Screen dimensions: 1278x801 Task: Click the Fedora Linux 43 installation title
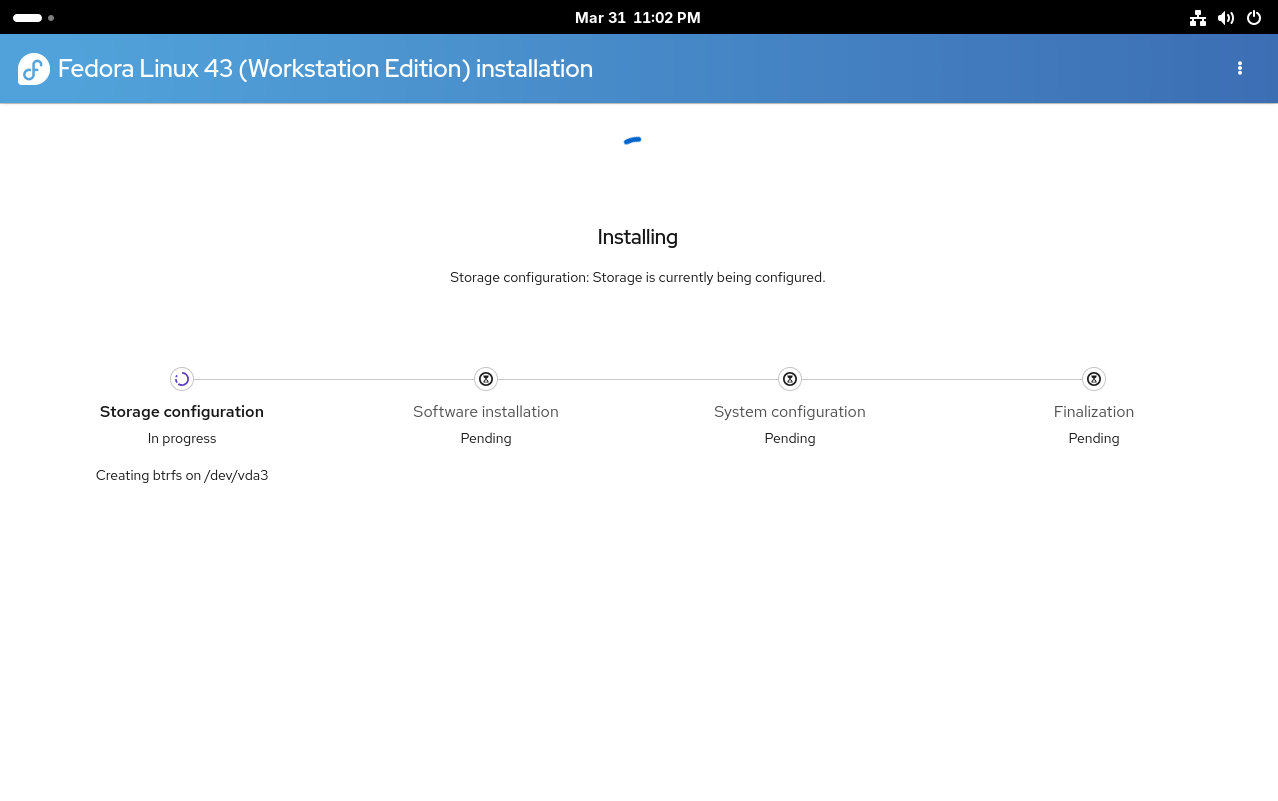click(325, 69)
